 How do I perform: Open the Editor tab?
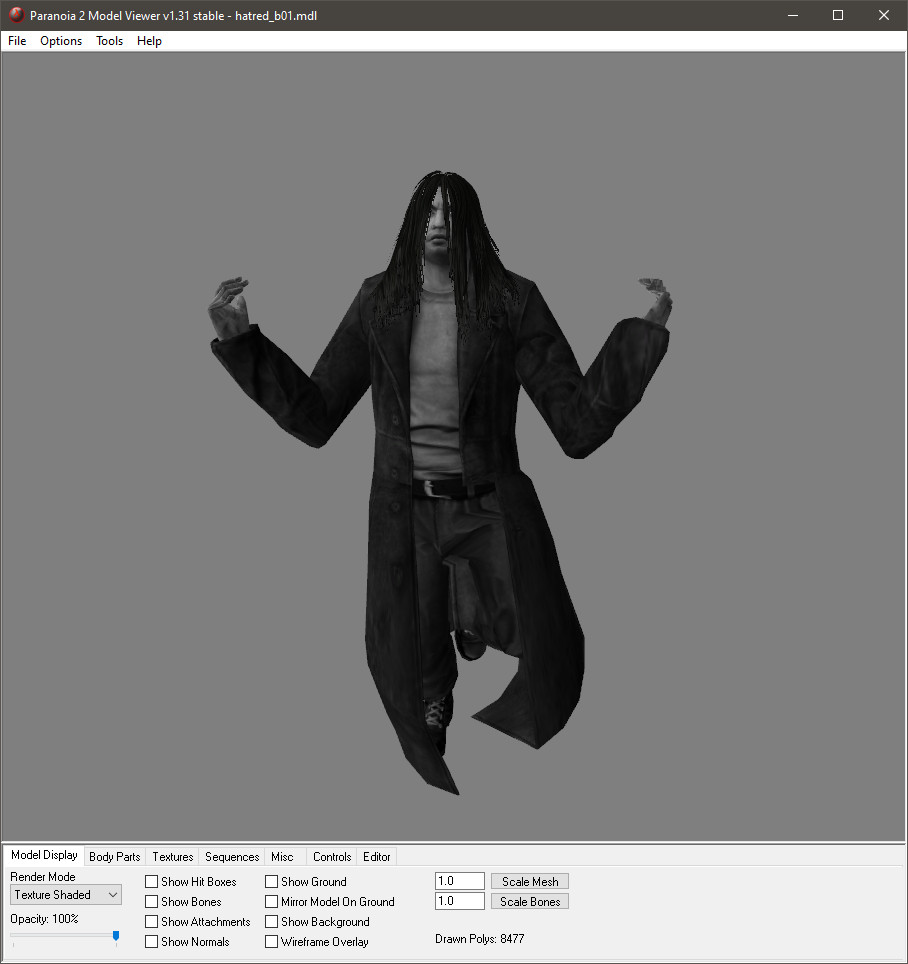377,857
